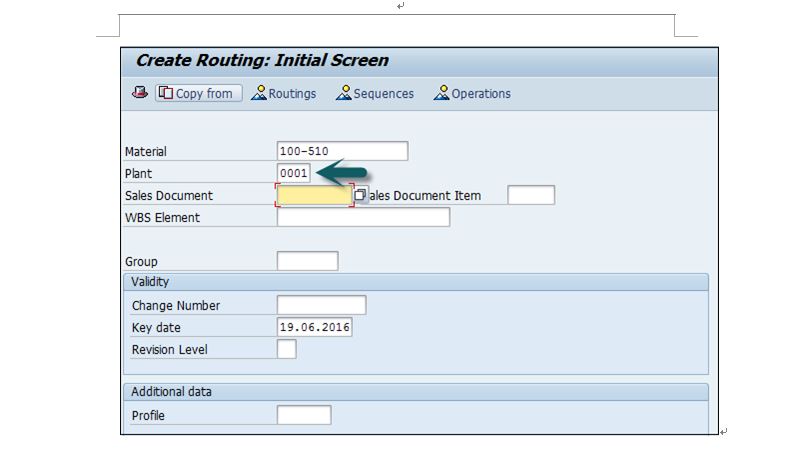Click the Material label text

146,152
